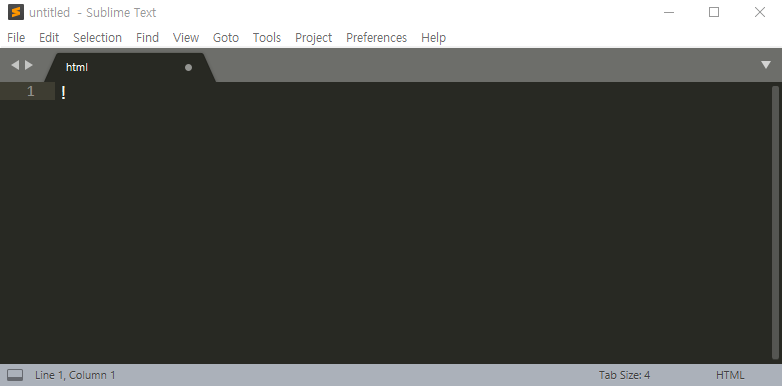Open the HTML syntax selector
This screenshot has width=782, height=386.
730,375
